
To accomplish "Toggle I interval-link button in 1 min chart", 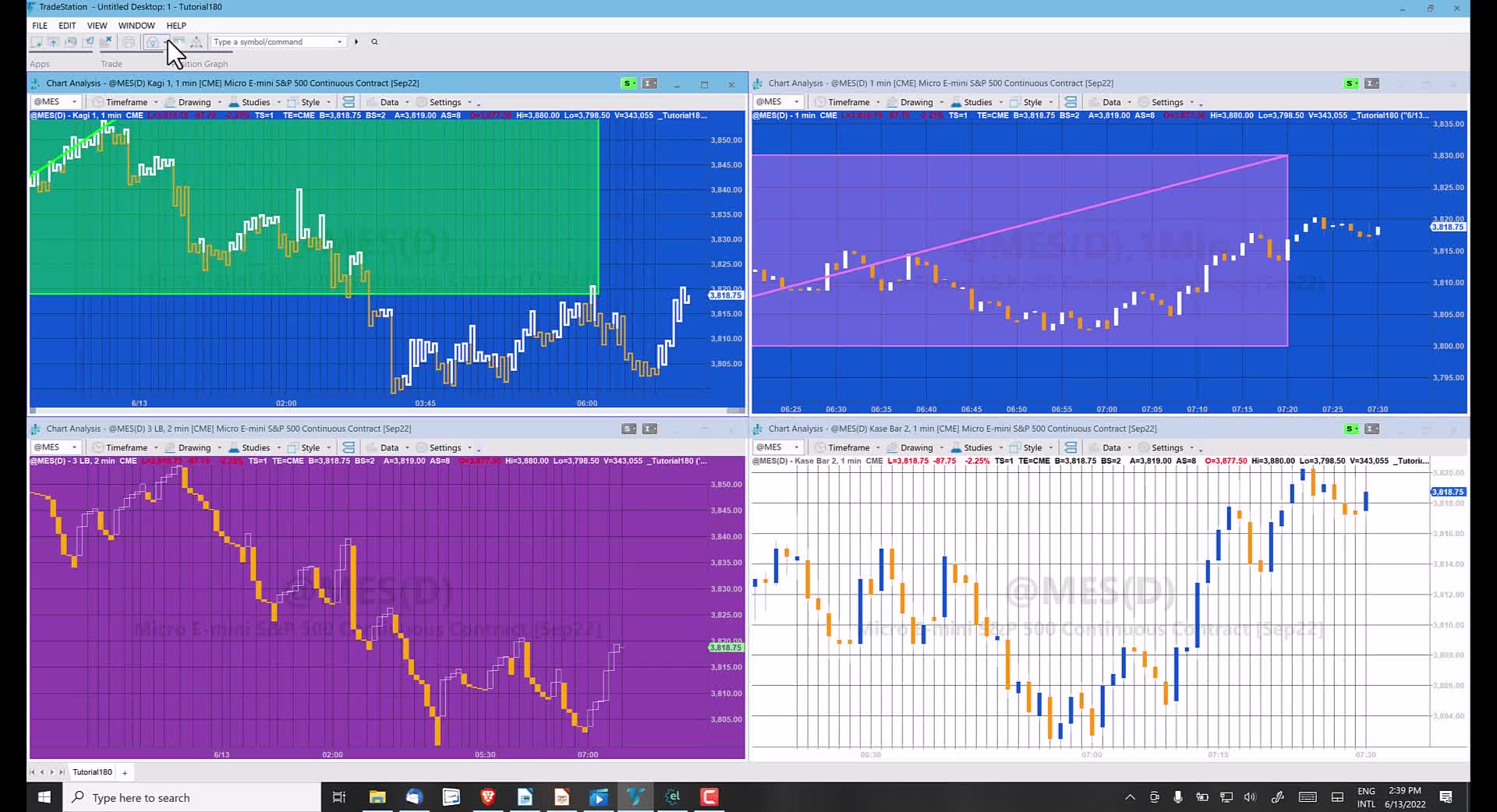I will click(x=1371, y=83).
